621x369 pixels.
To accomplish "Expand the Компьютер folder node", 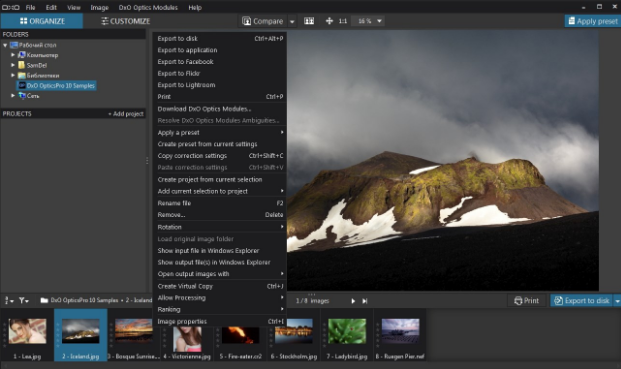I will 13,55.
